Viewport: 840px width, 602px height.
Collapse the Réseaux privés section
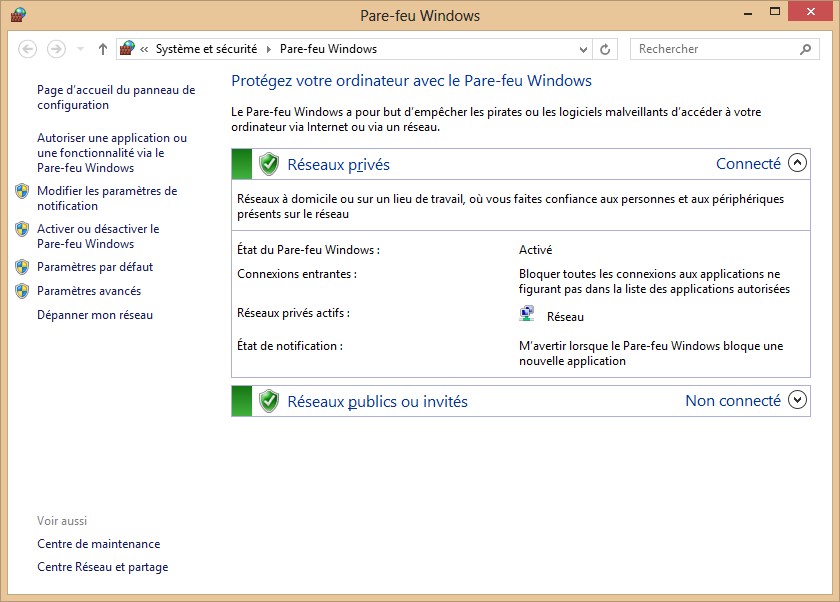pos(797,163)
